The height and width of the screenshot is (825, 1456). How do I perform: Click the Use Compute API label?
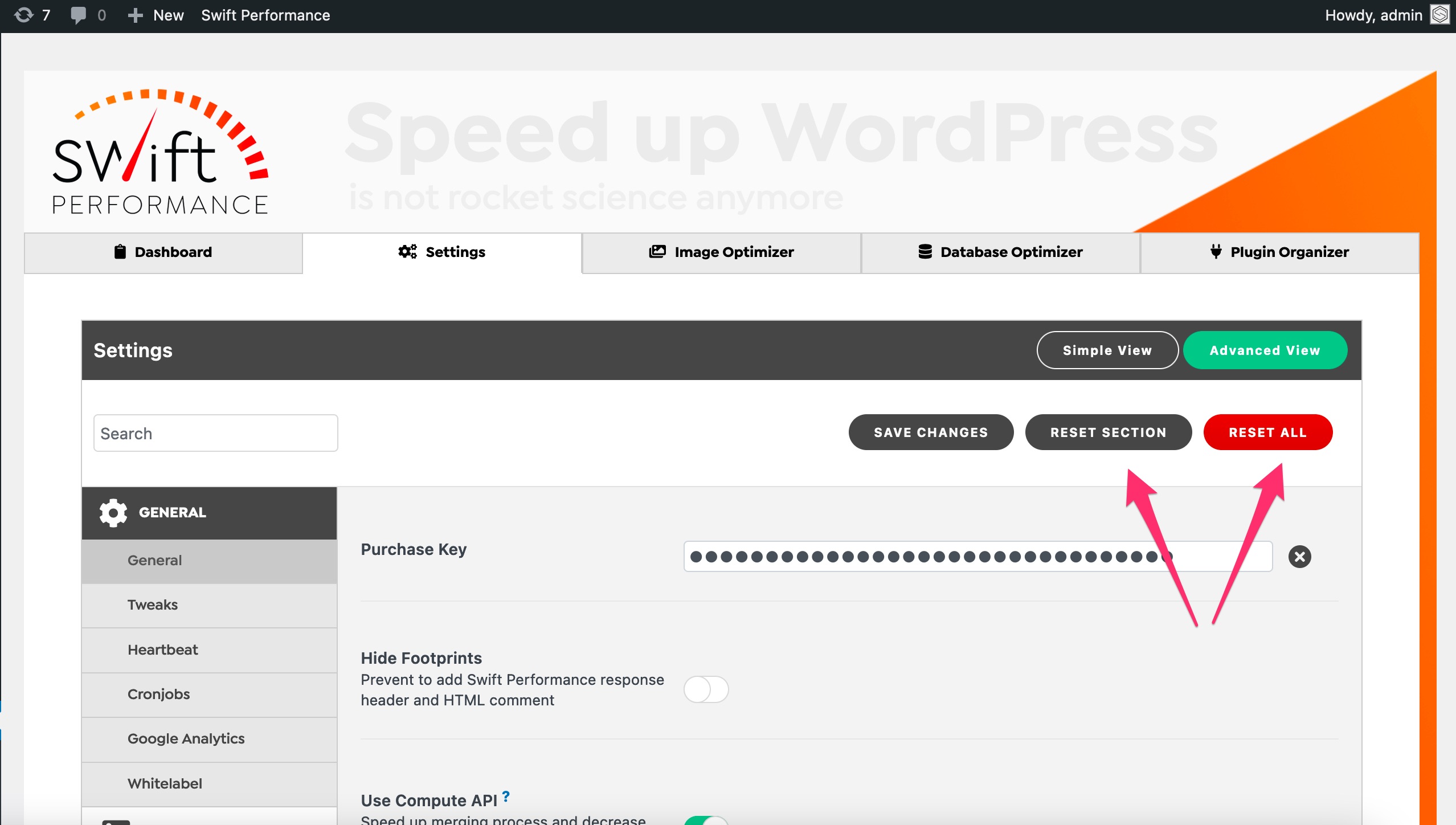429,801
